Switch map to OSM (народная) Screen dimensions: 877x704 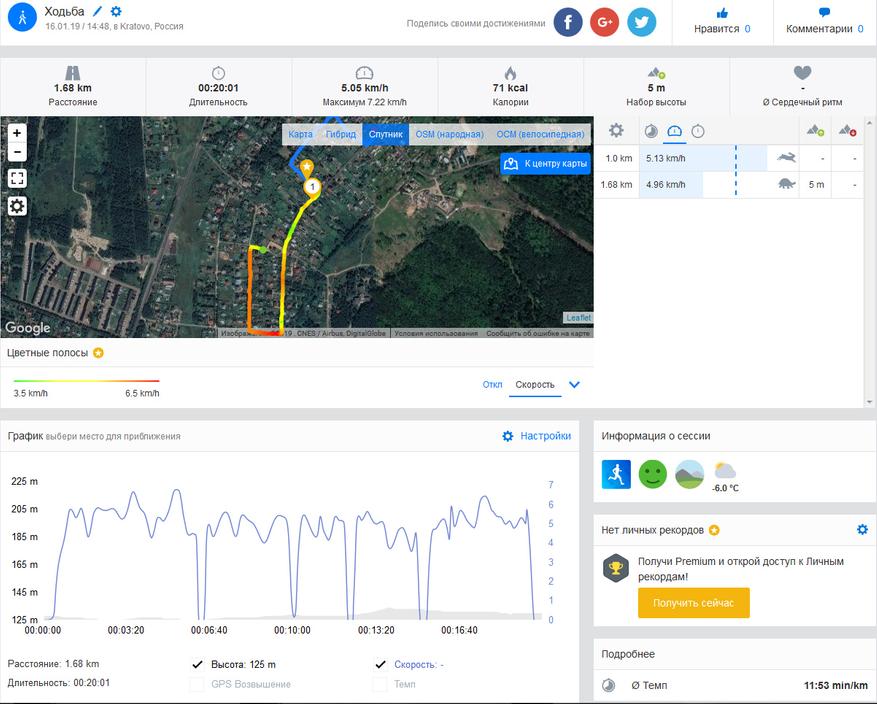click(x=449, y=134)
